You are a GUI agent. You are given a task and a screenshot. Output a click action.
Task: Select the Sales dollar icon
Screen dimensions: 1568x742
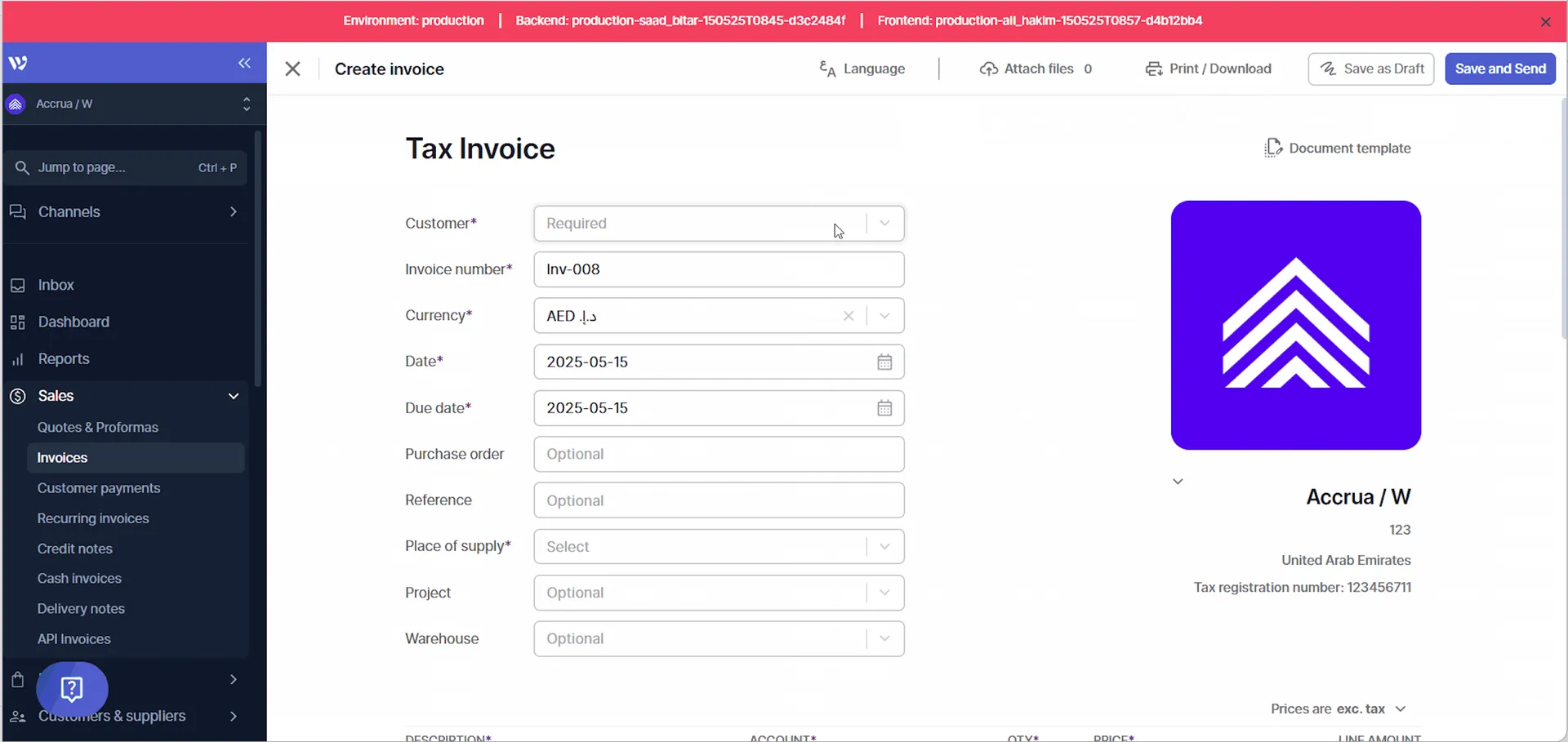(x=18, y=396)
